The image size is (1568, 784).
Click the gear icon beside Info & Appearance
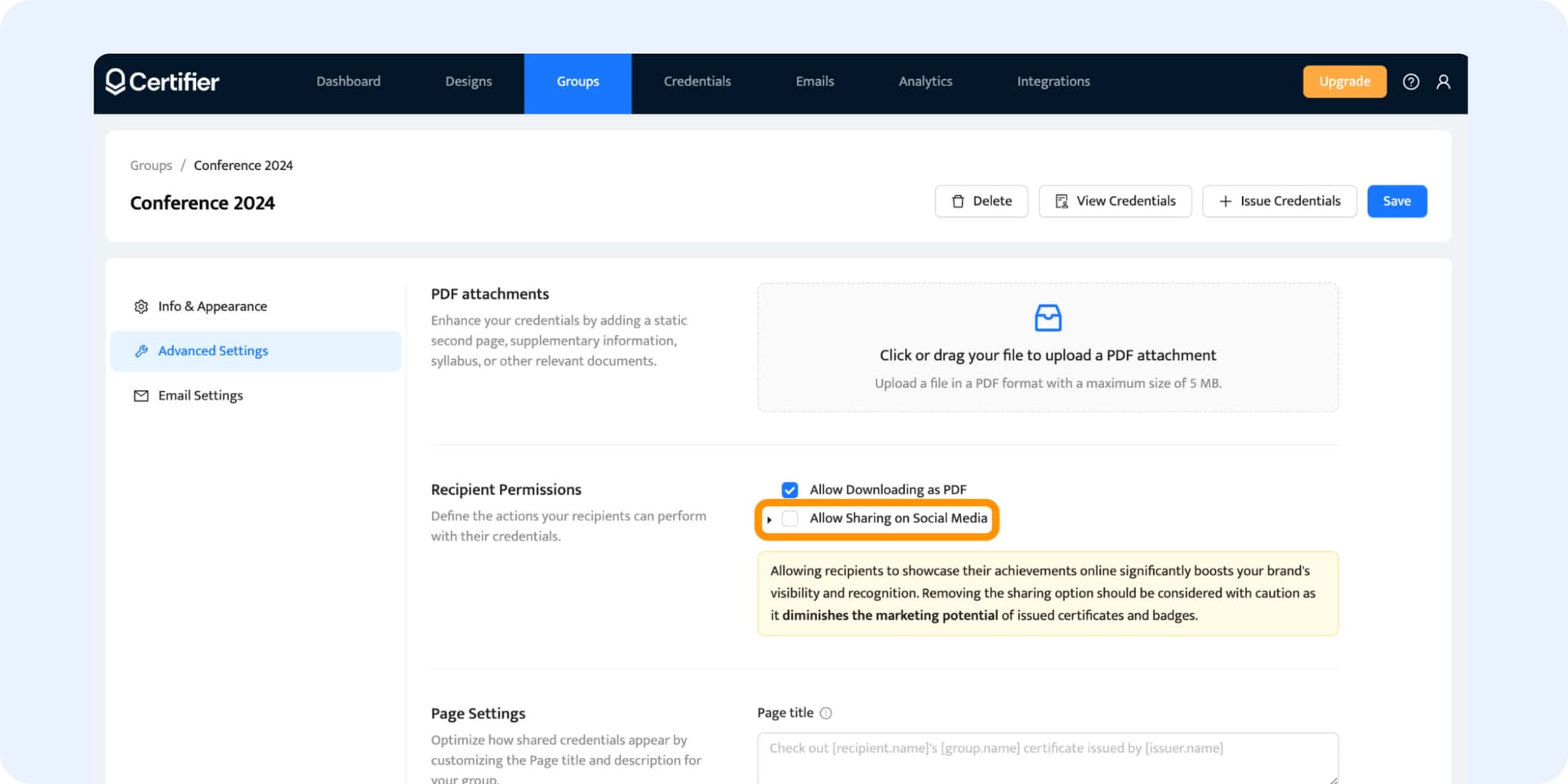point(141,306)
